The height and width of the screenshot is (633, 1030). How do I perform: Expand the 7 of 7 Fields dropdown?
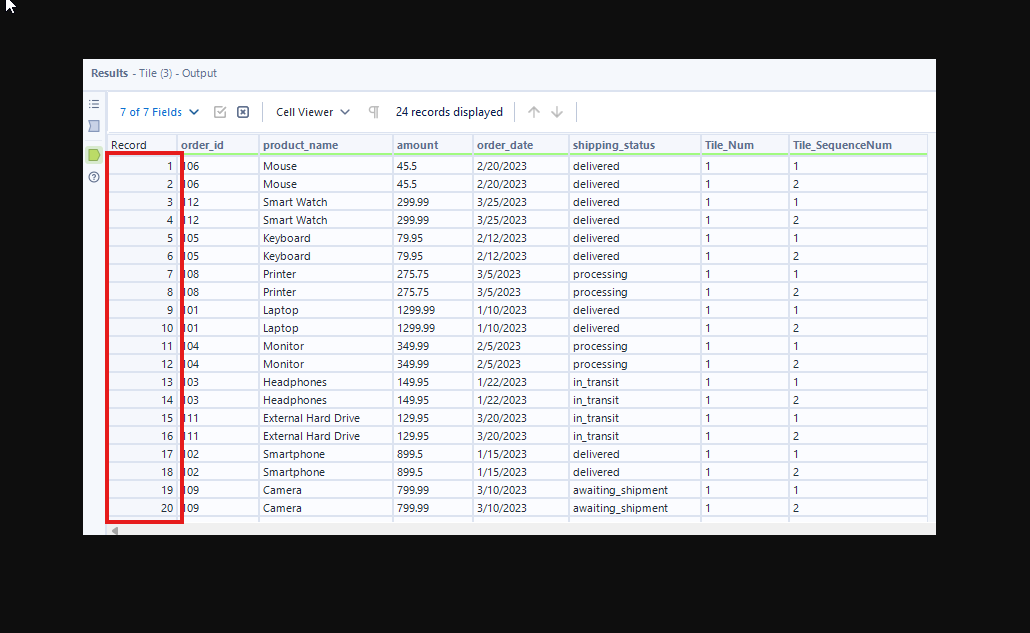pos(159,112)
